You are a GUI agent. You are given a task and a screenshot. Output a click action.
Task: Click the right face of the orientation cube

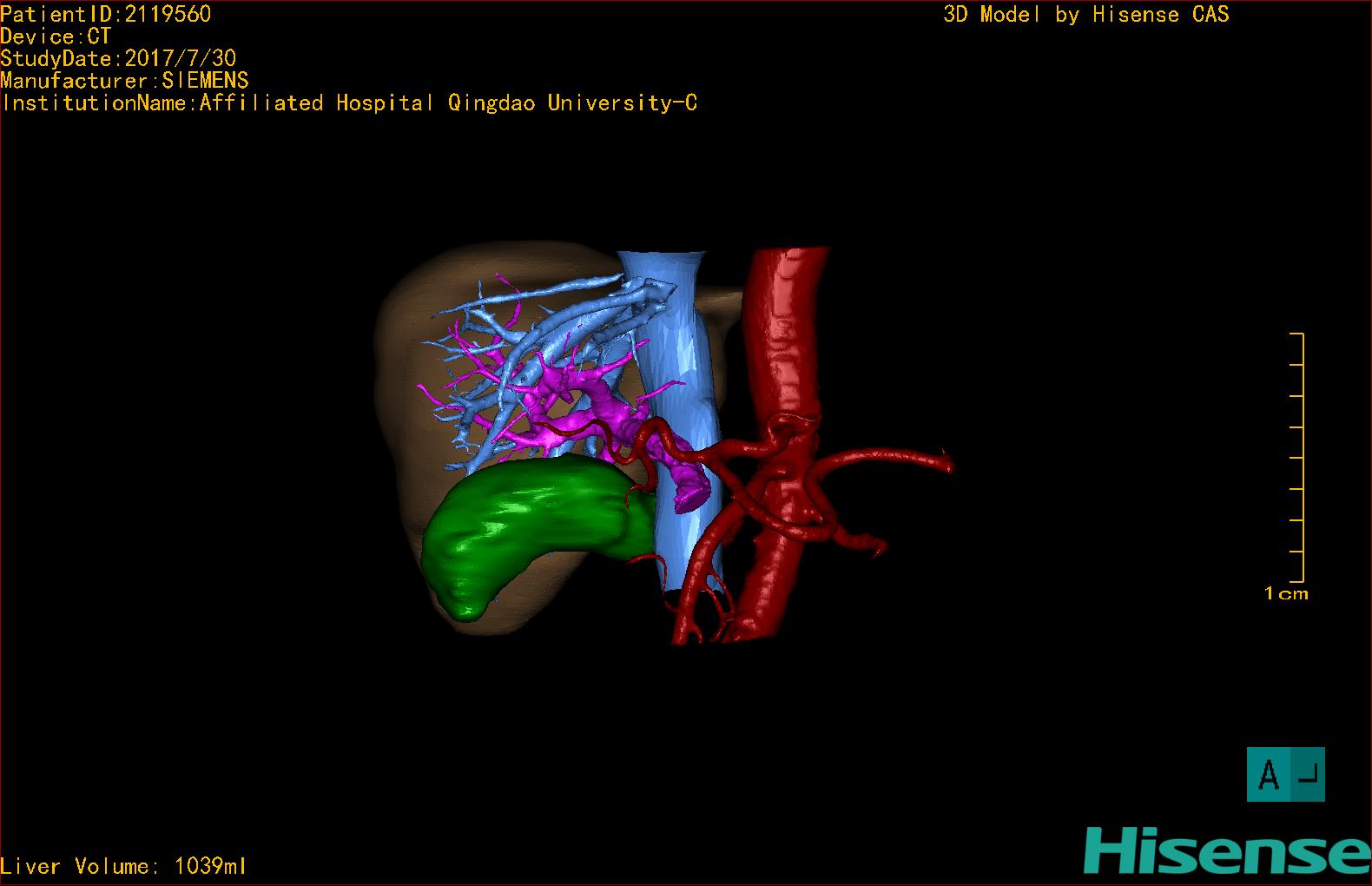tap(1307, 774)
